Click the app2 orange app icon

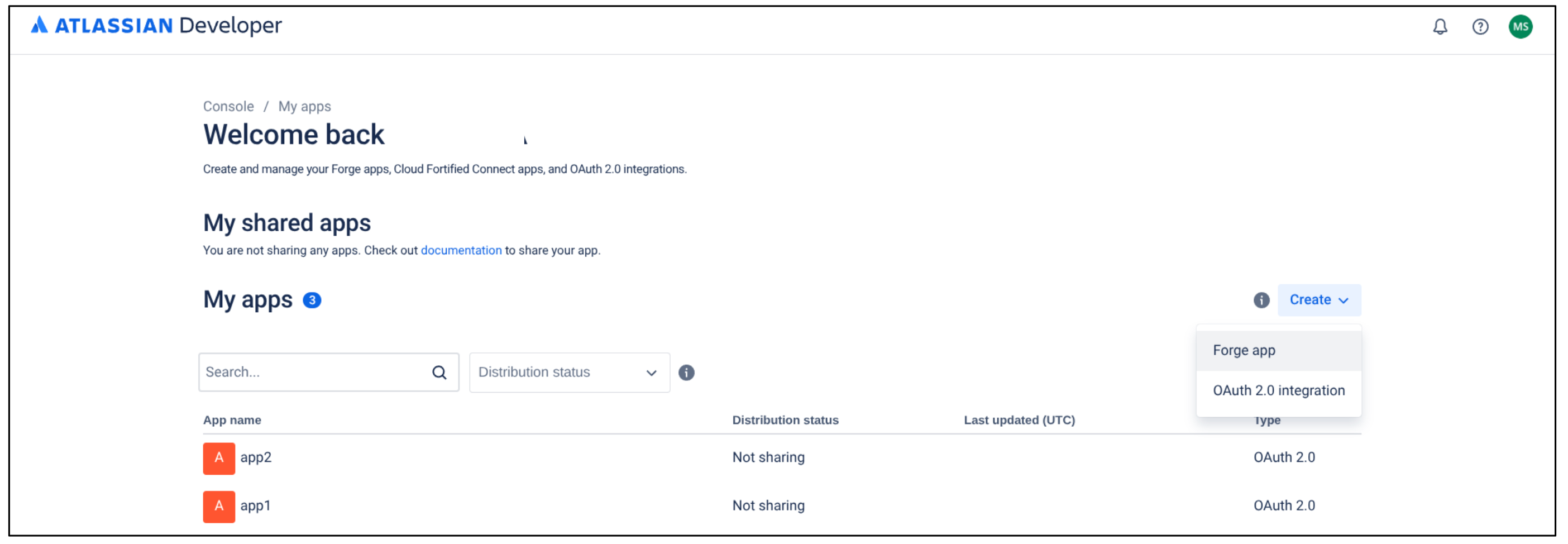point(218,458)
